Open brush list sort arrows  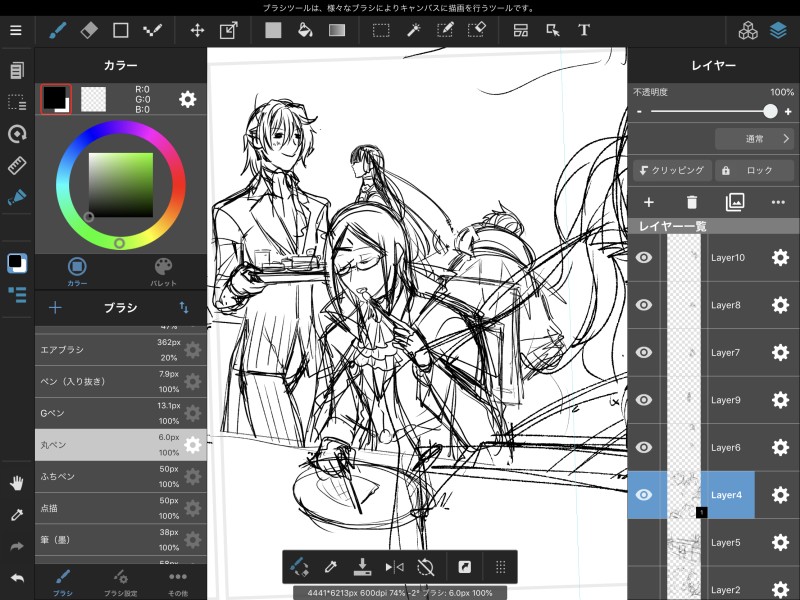tap(184, 307)
